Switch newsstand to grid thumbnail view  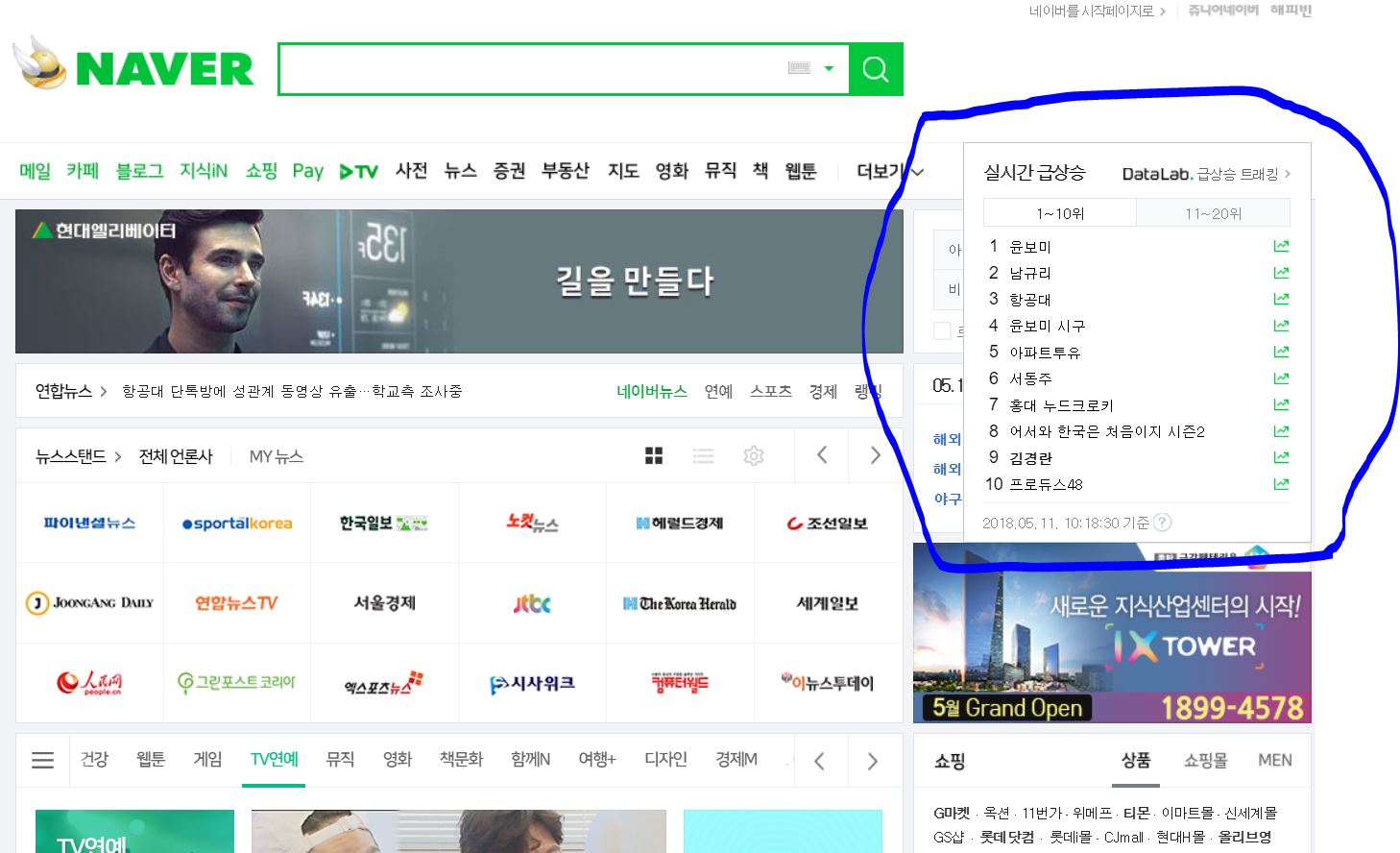tap(654, 455)
